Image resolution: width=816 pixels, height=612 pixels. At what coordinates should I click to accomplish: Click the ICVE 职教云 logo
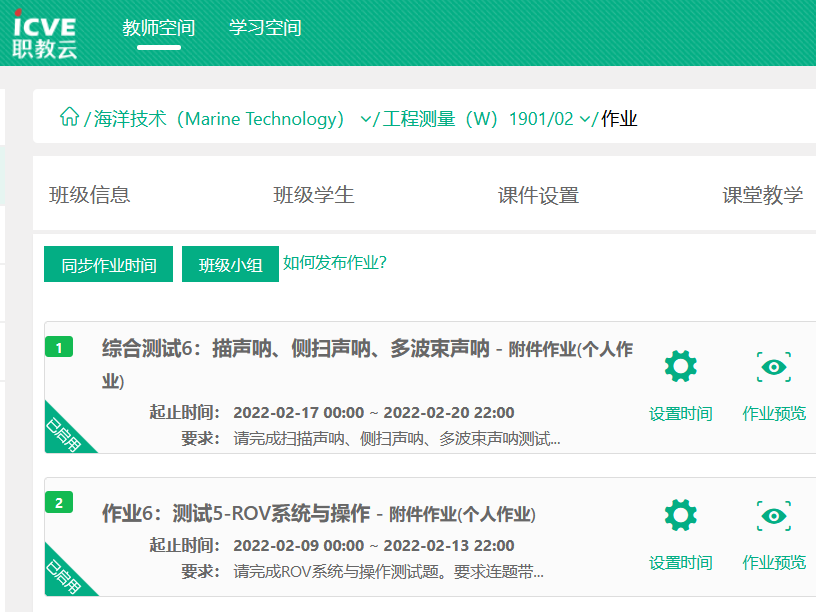click(44, 31)
